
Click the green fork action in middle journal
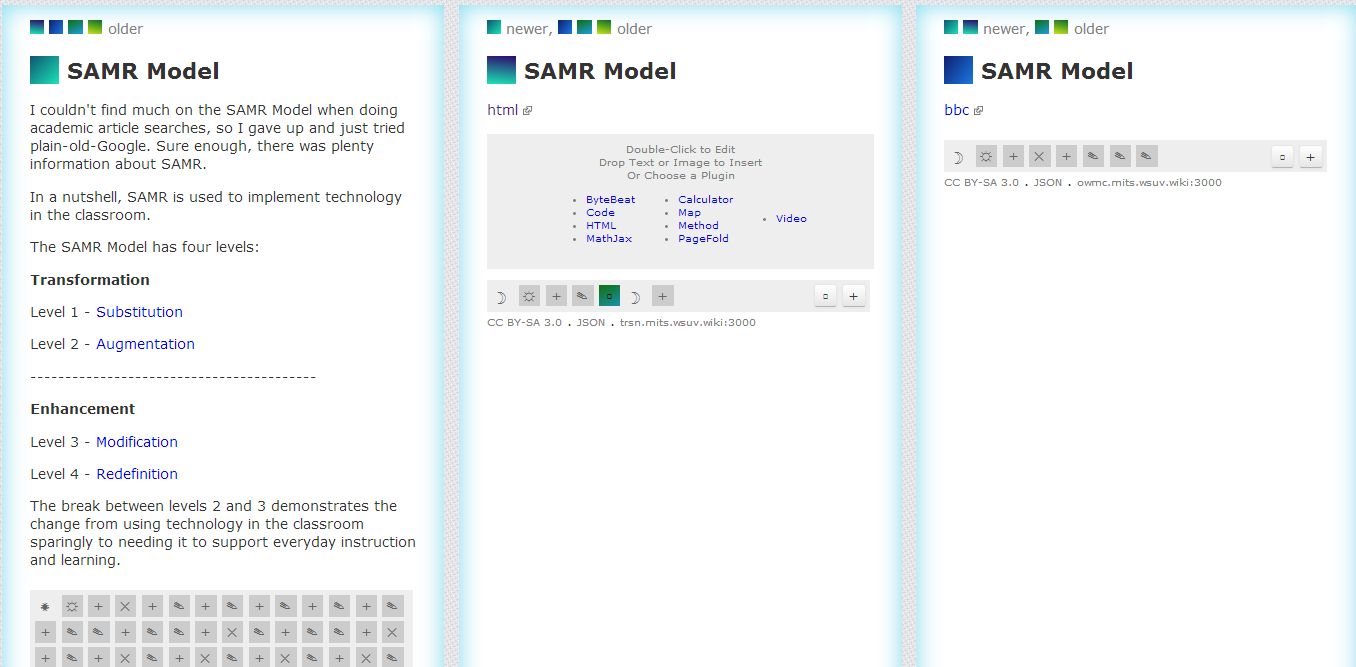point(609,296)
